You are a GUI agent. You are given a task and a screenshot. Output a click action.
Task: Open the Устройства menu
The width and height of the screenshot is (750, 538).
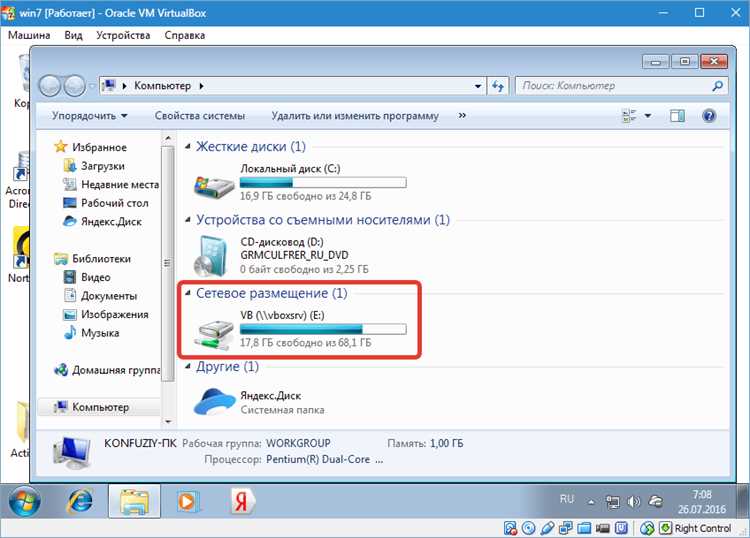(x=123, y=35)
